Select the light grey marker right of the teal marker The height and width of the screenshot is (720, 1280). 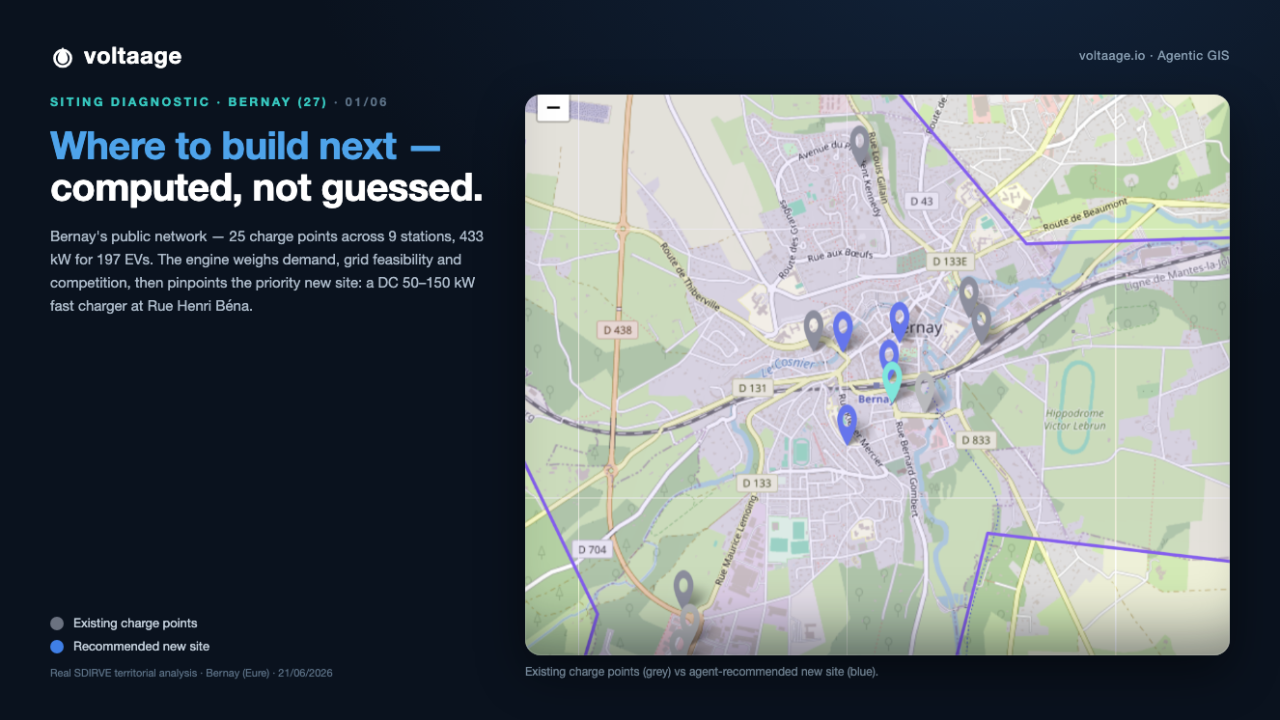pyautogui.click(x=927, y=393)
